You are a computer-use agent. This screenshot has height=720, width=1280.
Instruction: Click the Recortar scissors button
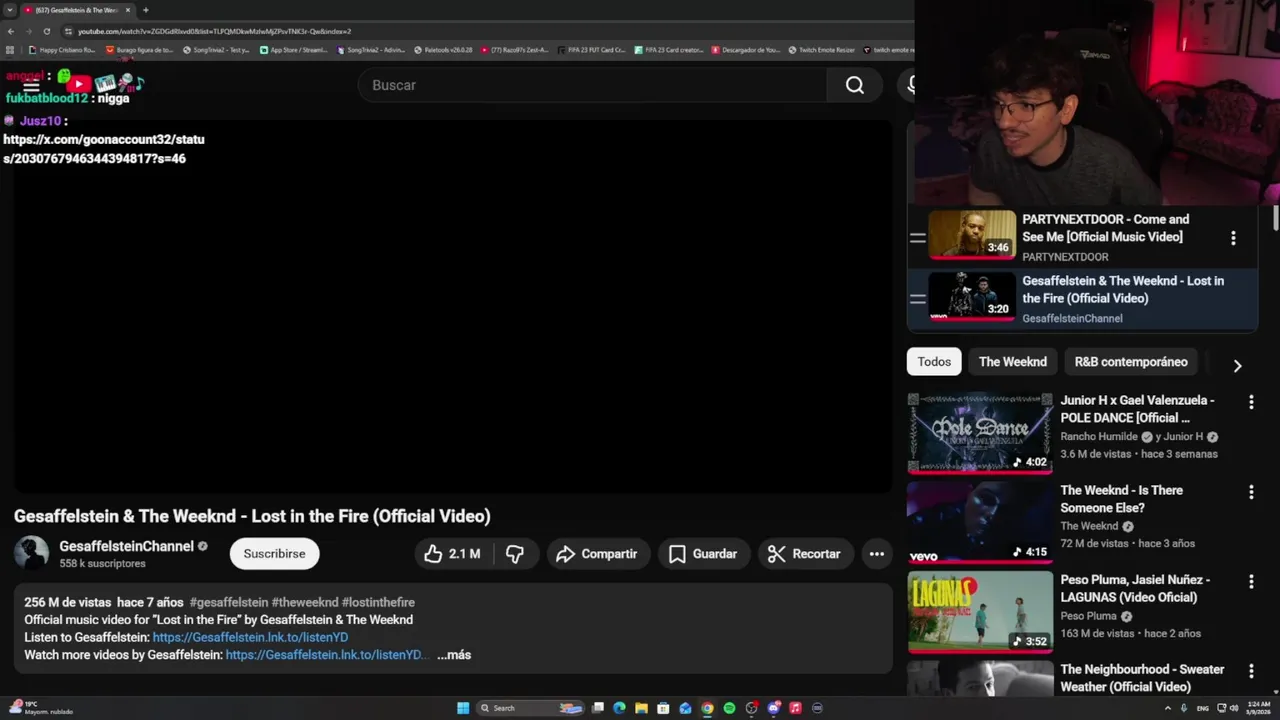[804, 554]
